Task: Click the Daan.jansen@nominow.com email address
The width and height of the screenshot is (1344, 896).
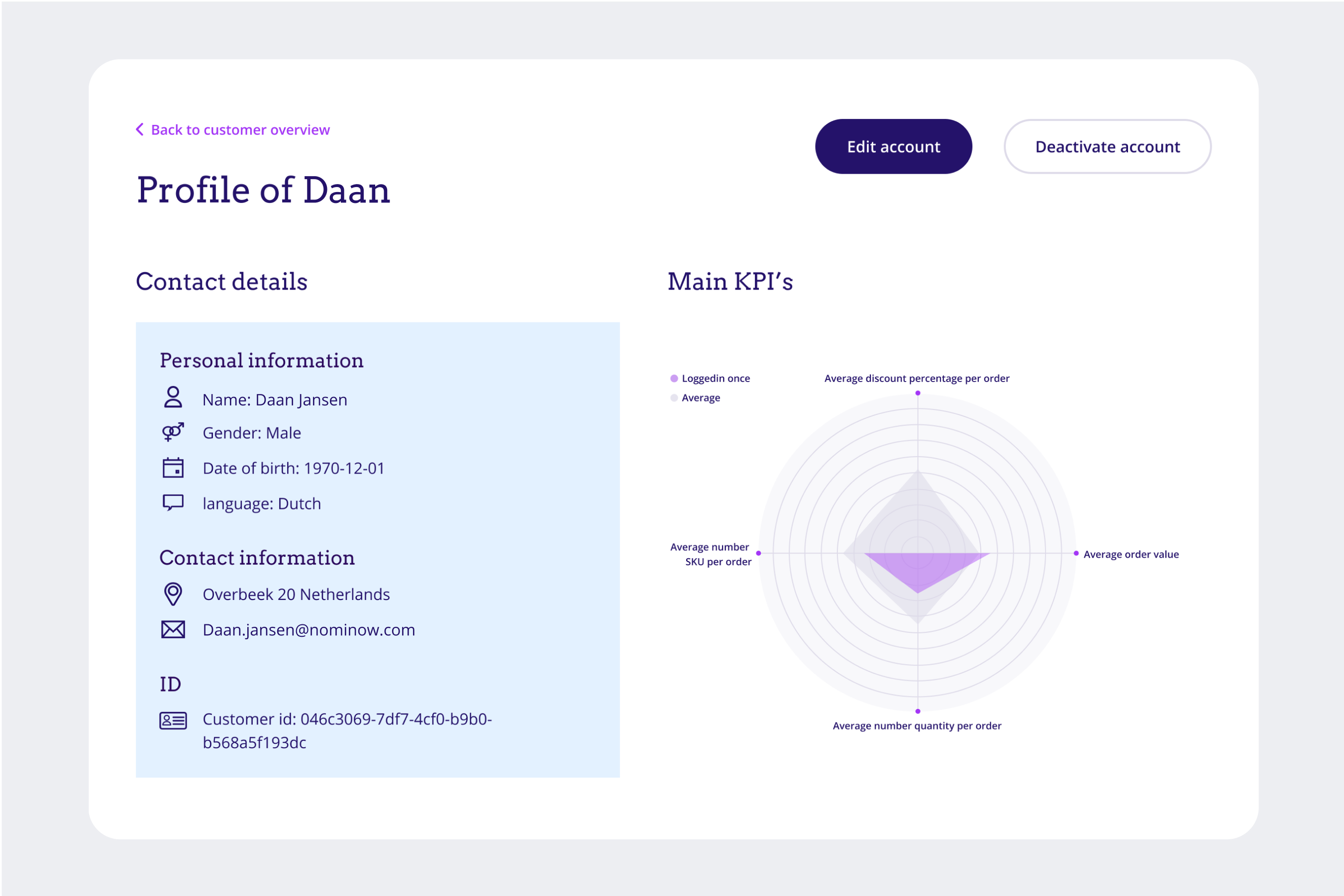Action: (x=309, y=630)
